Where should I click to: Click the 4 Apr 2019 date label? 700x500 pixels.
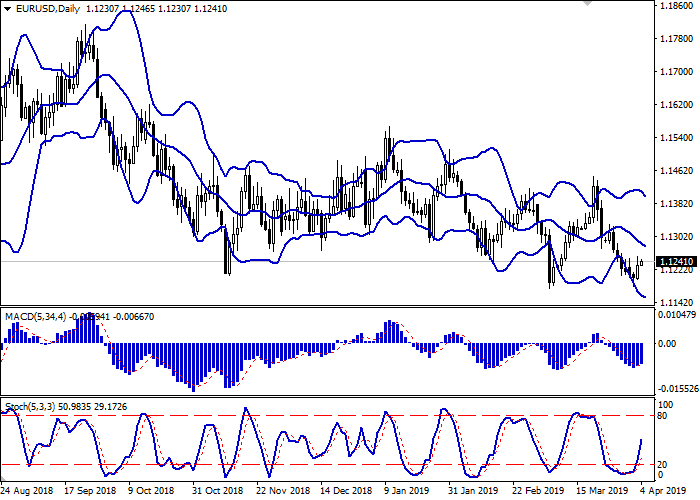pos(662,491)
